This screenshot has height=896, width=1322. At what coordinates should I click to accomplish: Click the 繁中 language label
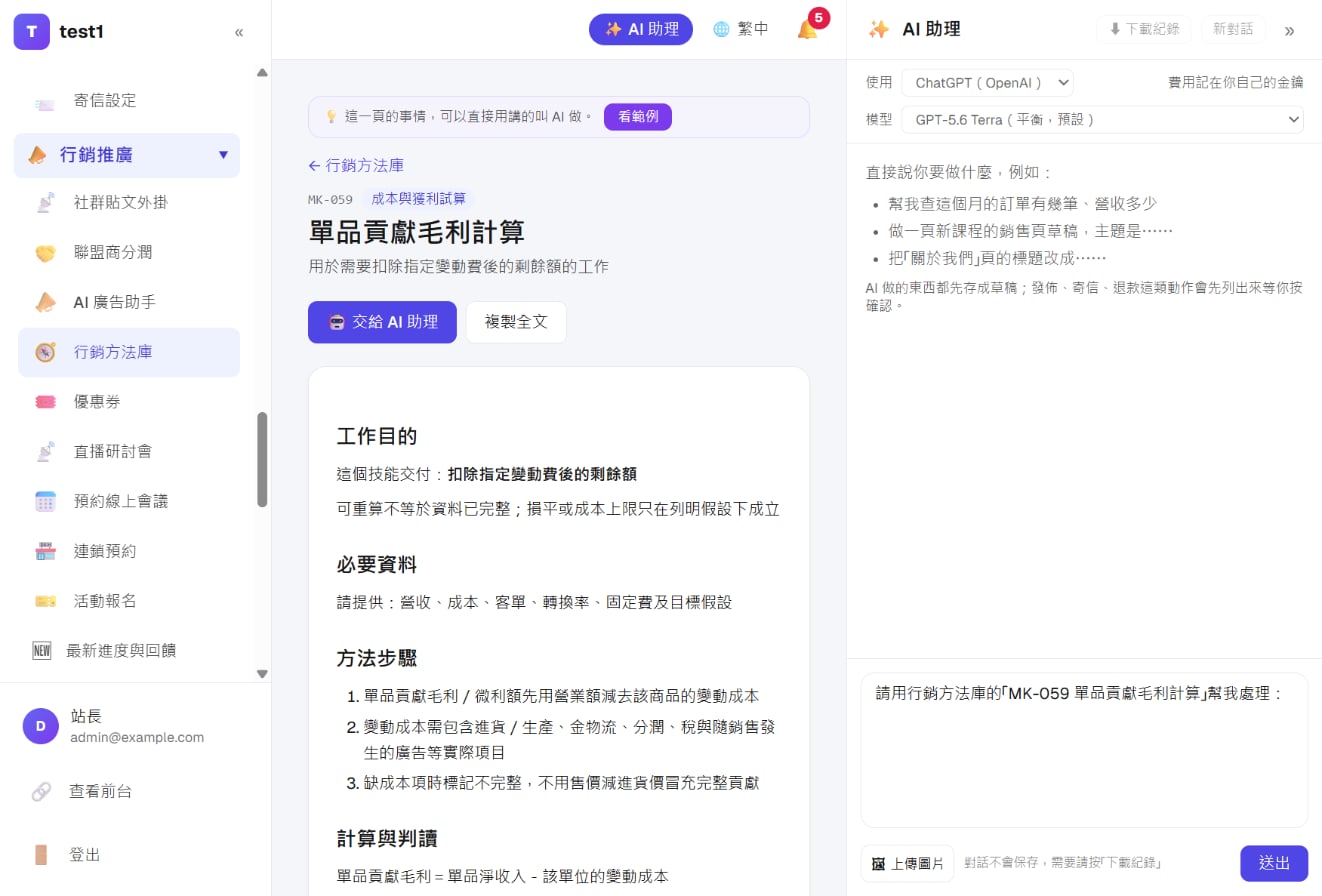point(753,30)
